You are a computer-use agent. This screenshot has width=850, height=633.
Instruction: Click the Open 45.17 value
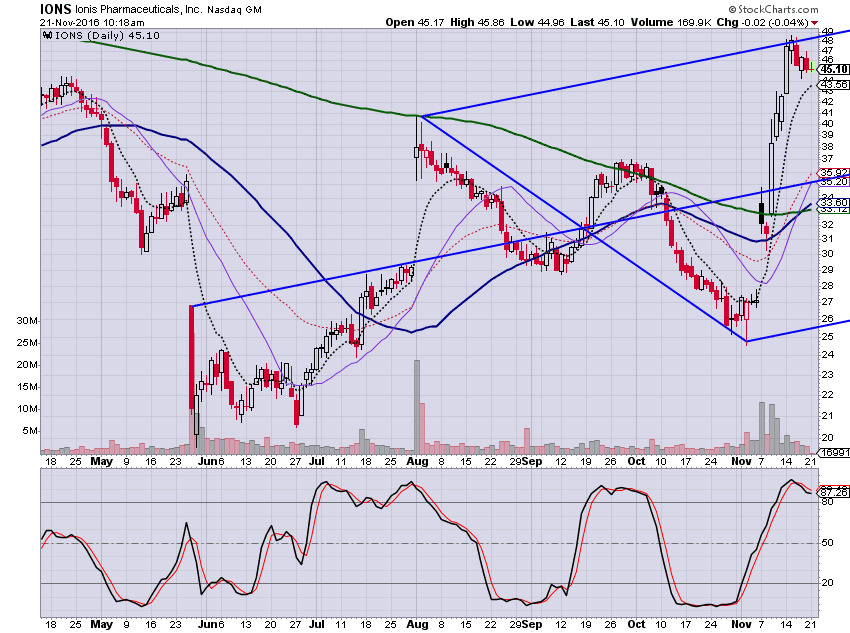pyautogui.click(x=415, y=22)
